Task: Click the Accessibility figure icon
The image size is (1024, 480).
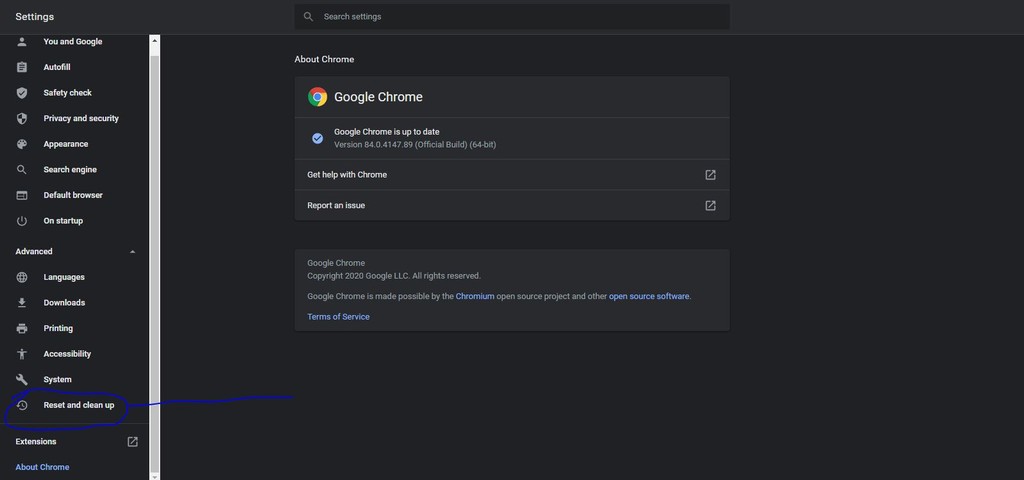Action: point(22,354)
